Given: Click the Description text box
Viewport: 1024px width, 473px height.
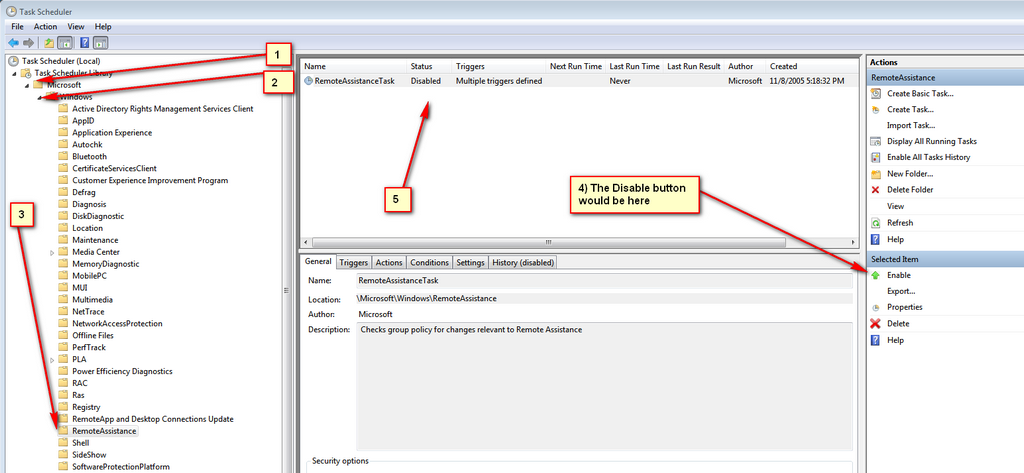Looking at the screenshot, I should (604, 386).
